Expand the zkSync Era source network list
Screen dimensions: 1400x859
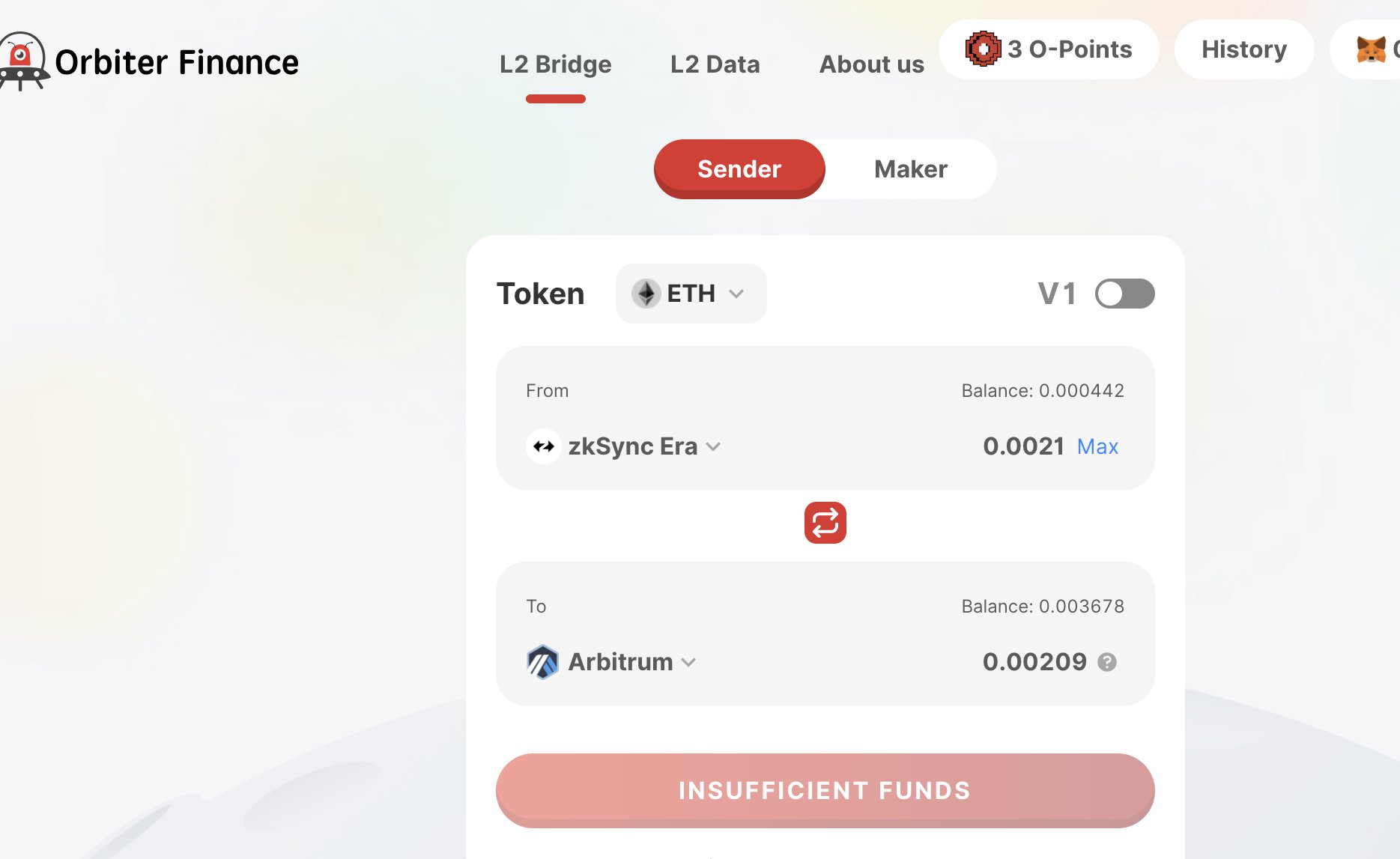point(643,446)
